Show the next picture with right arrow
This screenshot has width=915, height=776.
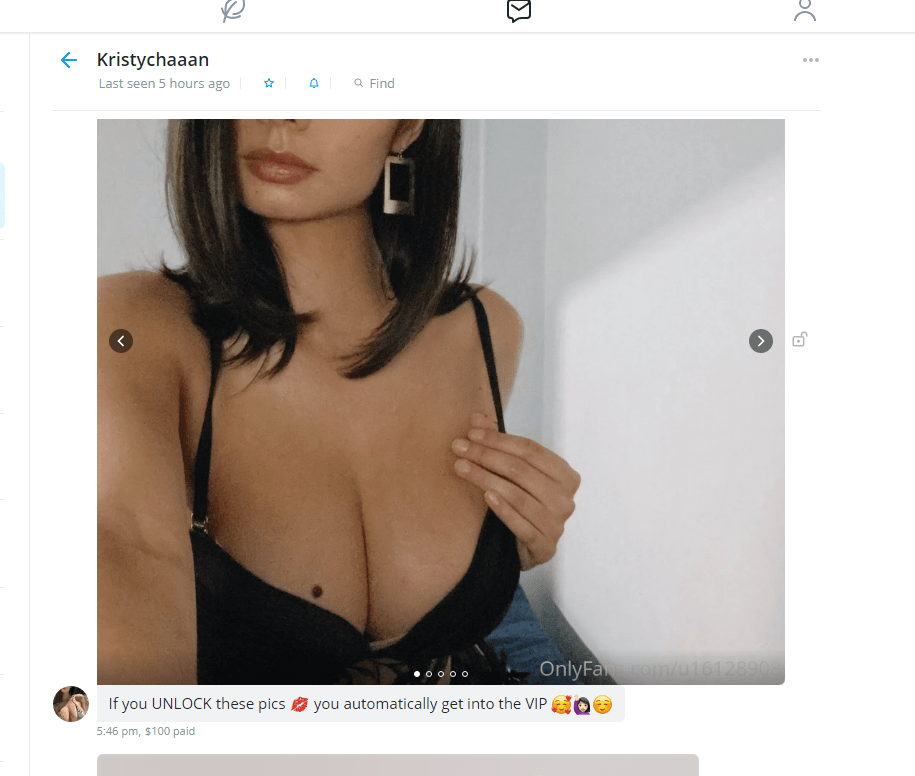pos(760,341)
